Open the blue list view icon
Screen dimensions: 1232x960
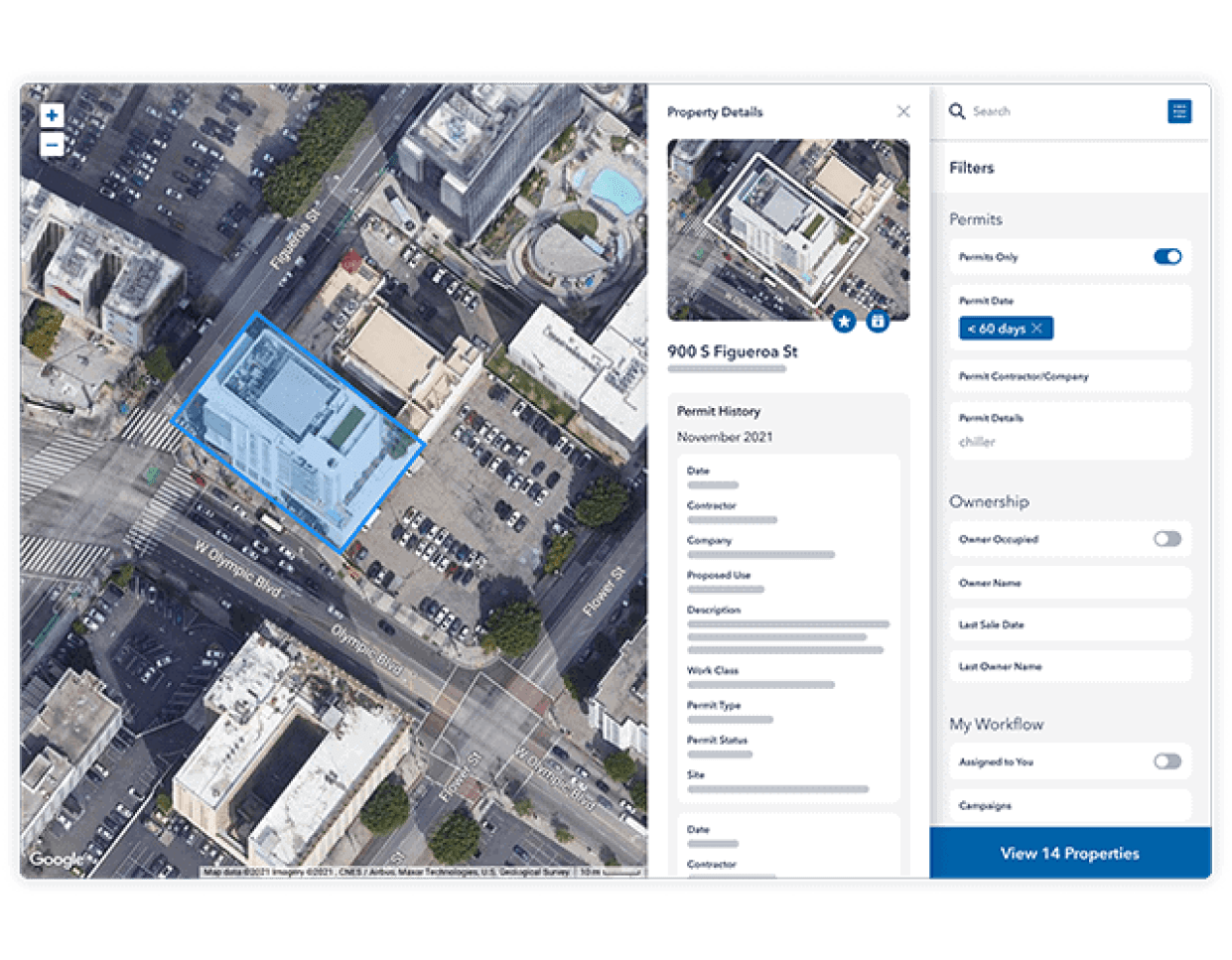point(1178,111)
